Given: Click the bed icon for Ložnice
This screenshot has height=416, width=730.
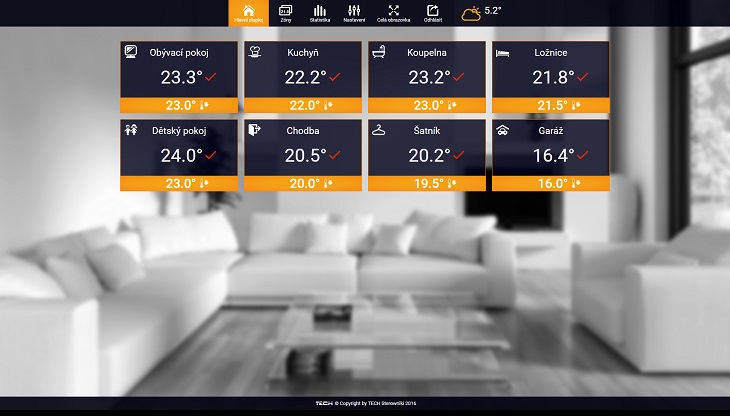Looking at the screenshot, I should (x=503, y=52).
